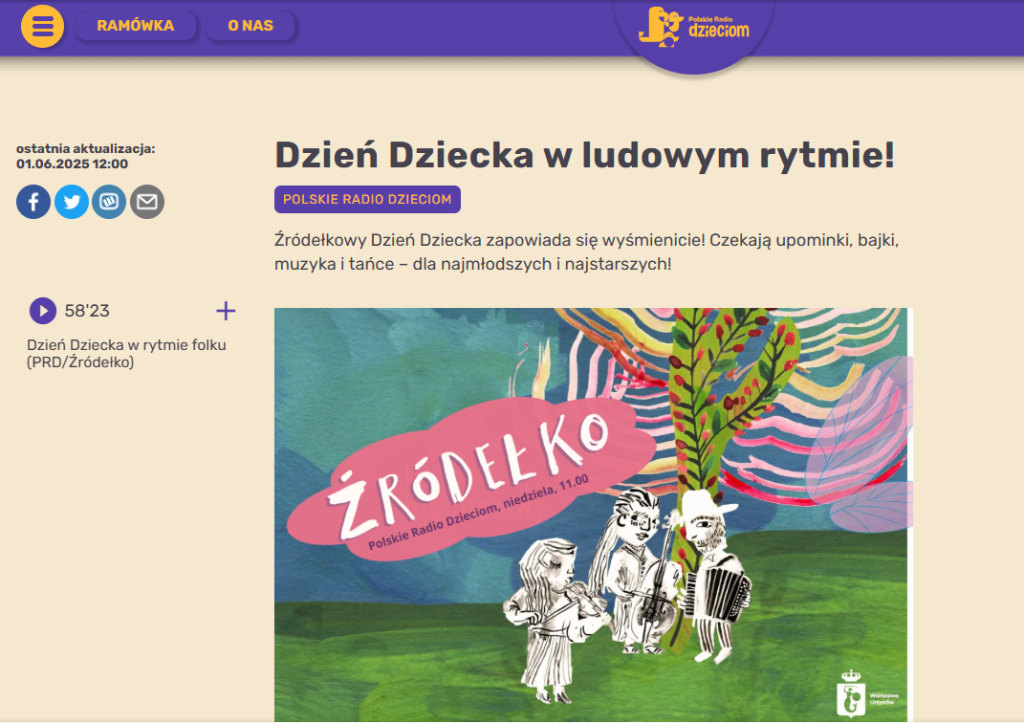The height and width of the screenshot is (723, 1024).
Task: Click the article lead paragraph text
Action: (x=586, y=252)
